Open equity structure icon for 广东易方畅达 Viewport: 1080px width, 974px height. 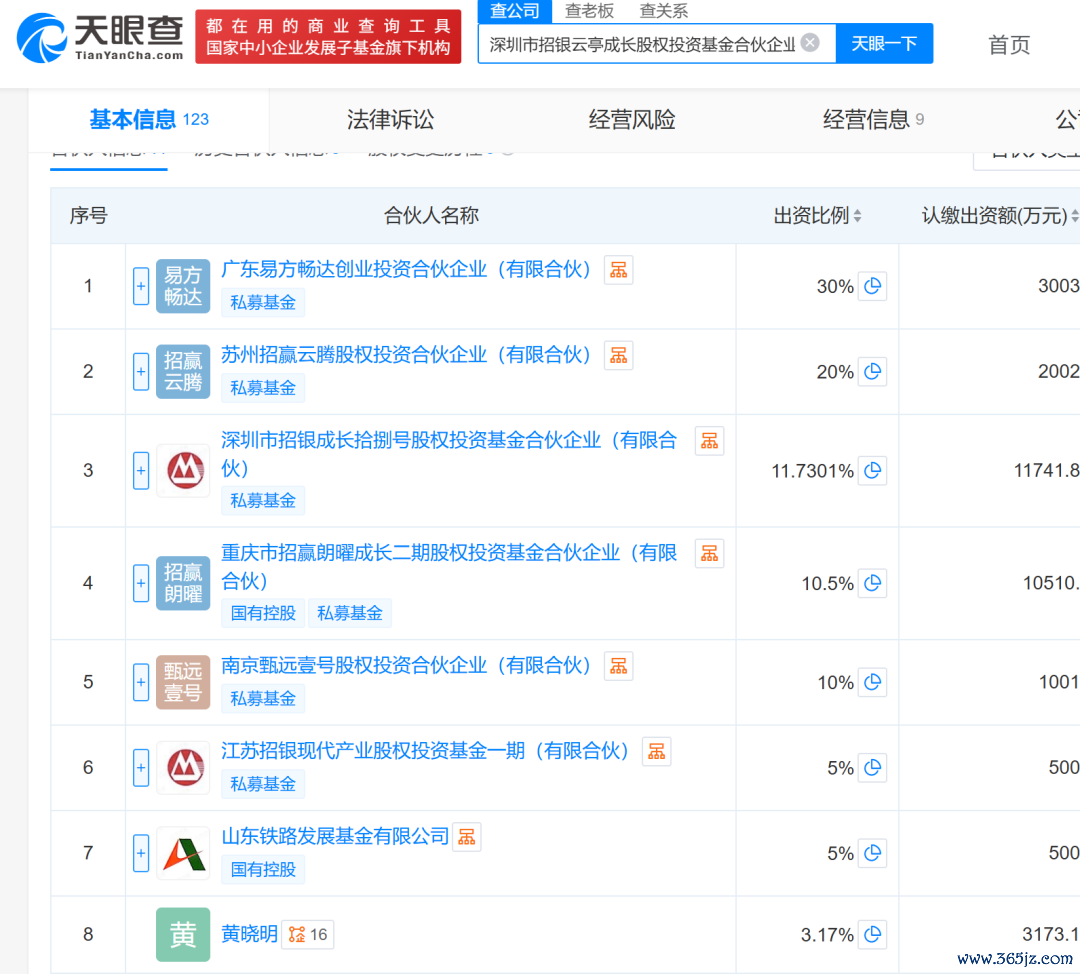coord(619,270)
